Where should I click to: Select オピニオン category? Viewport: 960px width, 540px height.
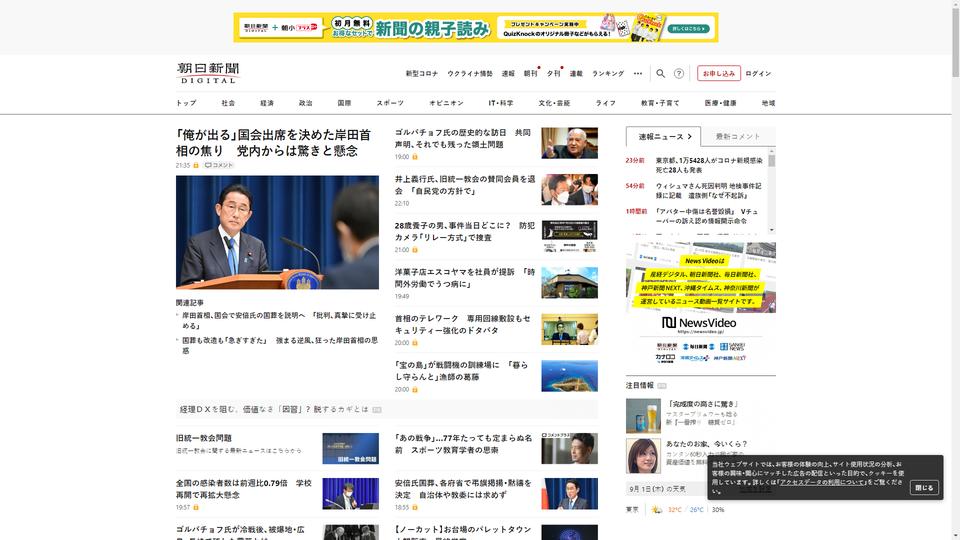(446, 103)
